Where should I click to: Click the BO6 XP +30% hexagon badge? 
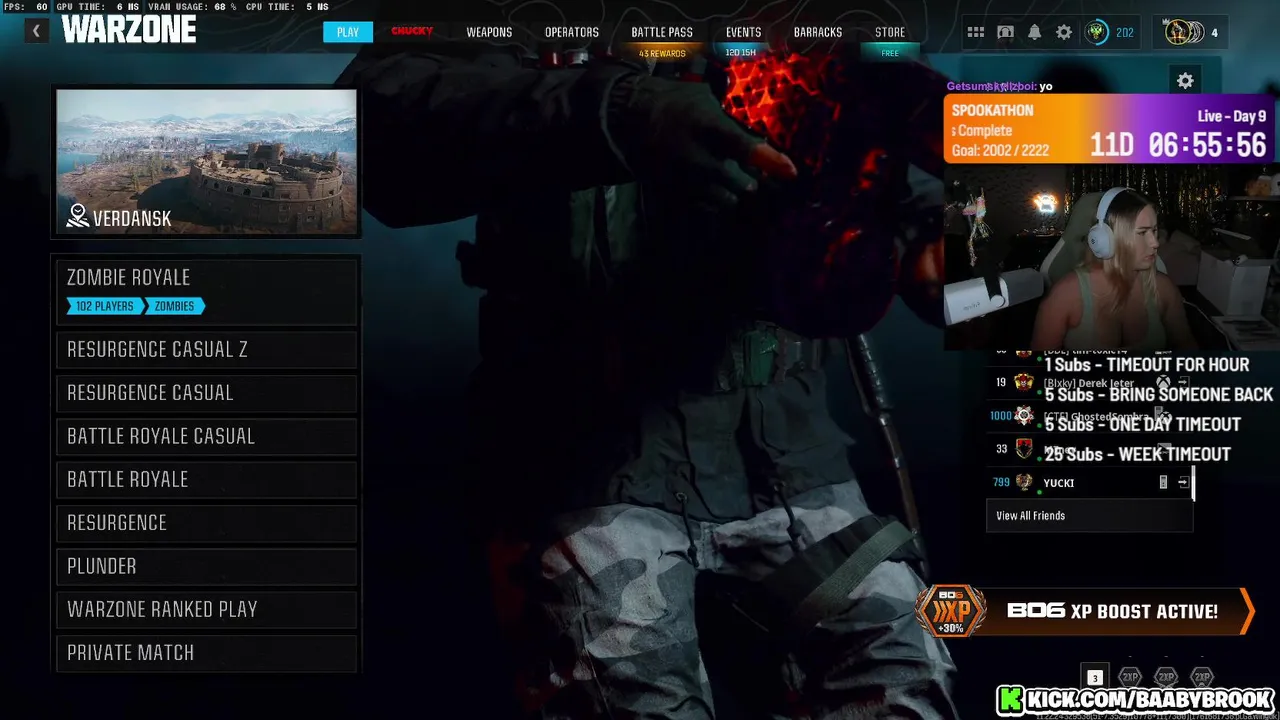point(951,611)
